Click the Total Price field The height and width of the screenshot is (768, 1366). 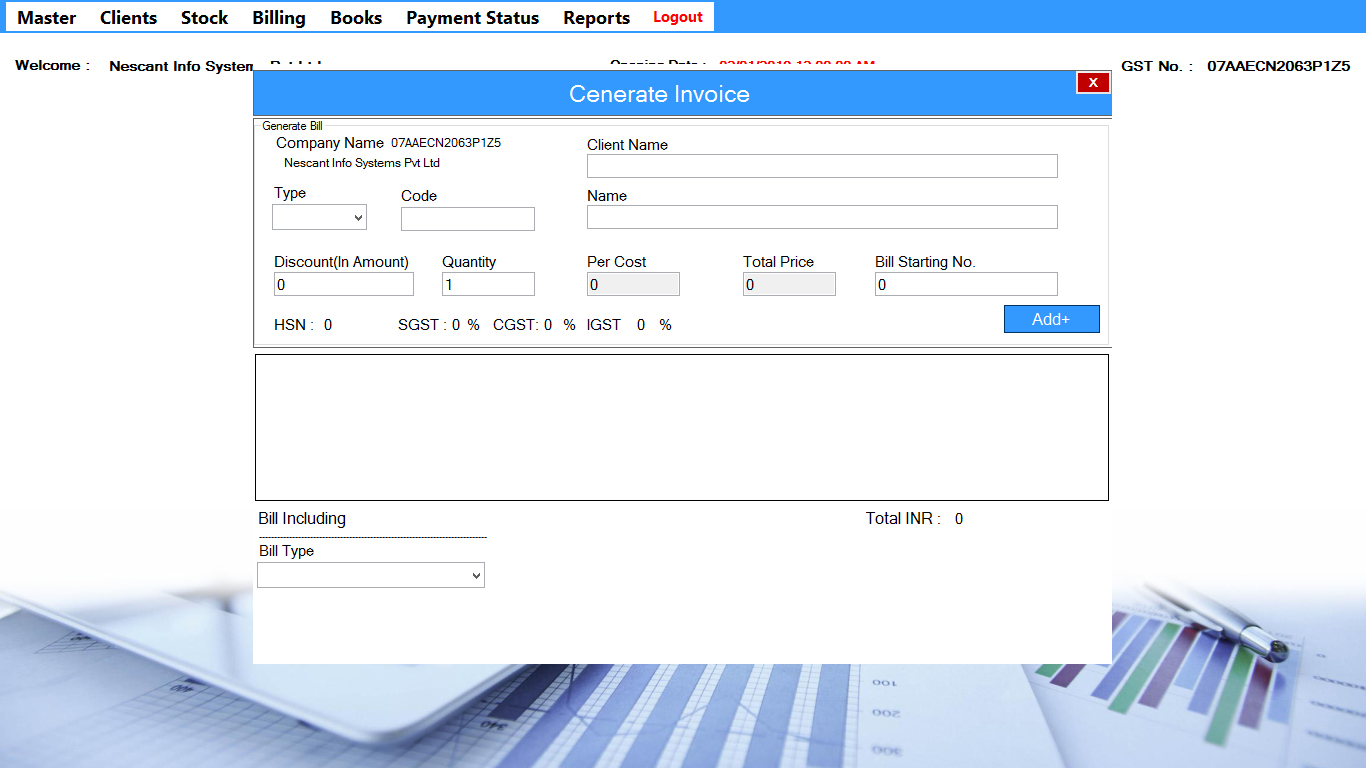pyautogui.click(x=789, y=284)
